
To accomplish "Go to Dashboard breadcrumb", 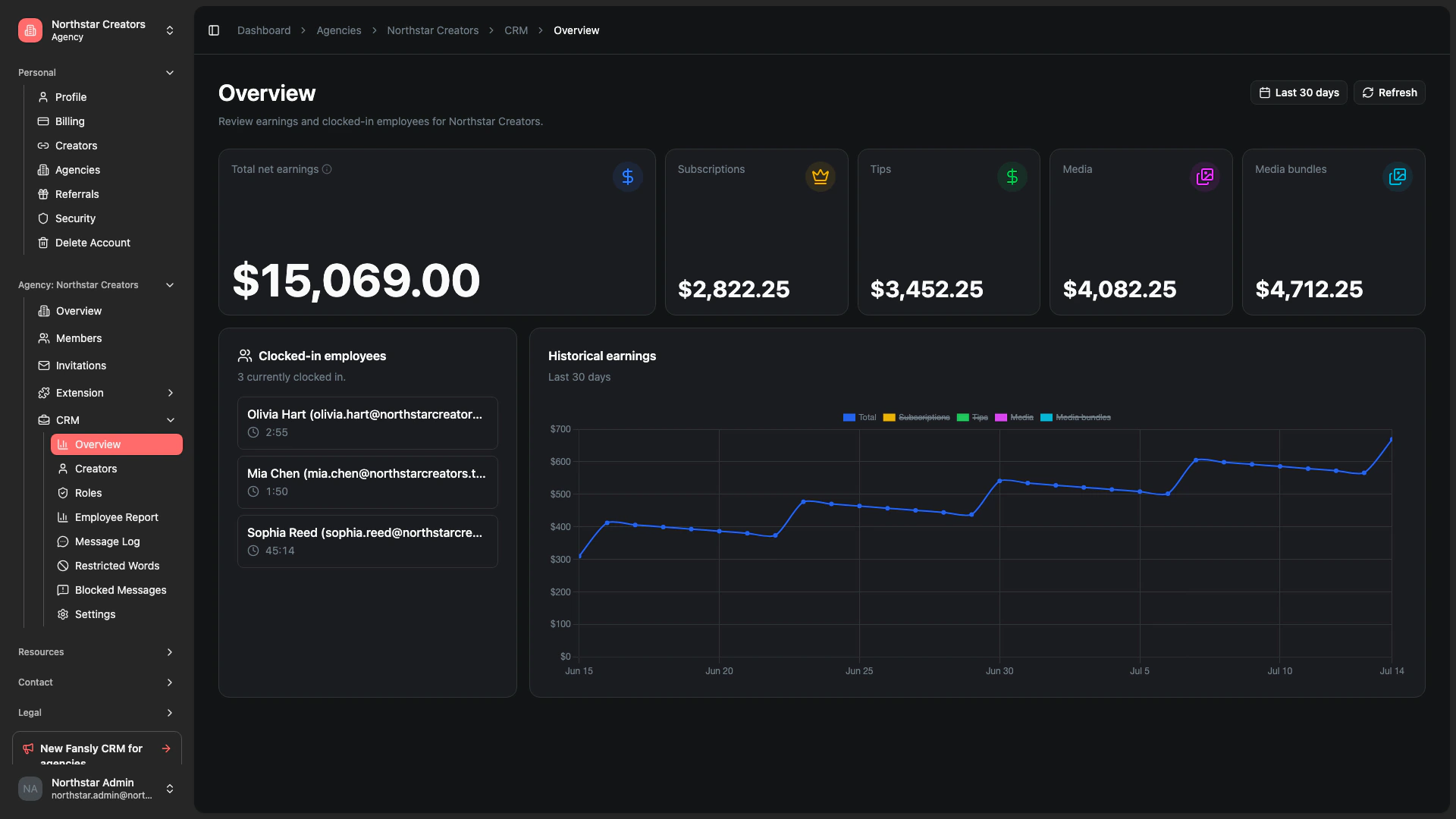I will 264,30.
